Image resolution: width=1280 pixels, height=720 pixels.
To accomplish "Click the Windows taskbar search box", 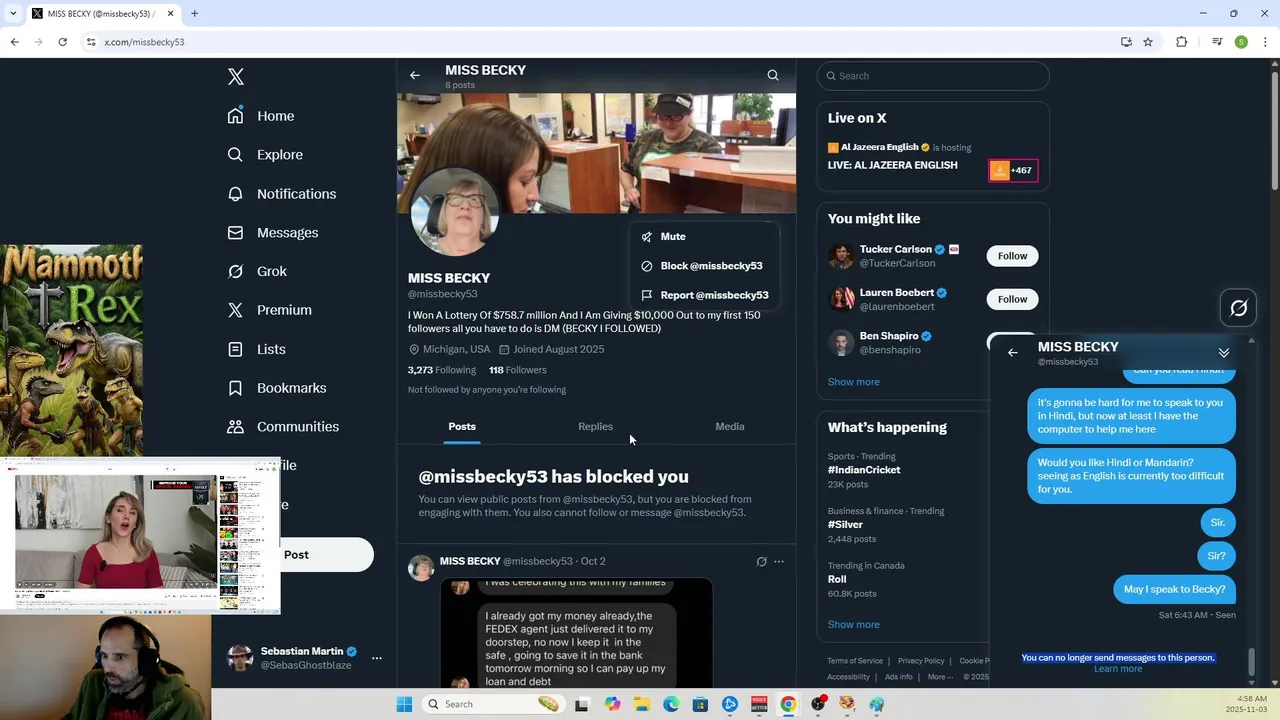I will pyautogui.click(x=492, y=704).
